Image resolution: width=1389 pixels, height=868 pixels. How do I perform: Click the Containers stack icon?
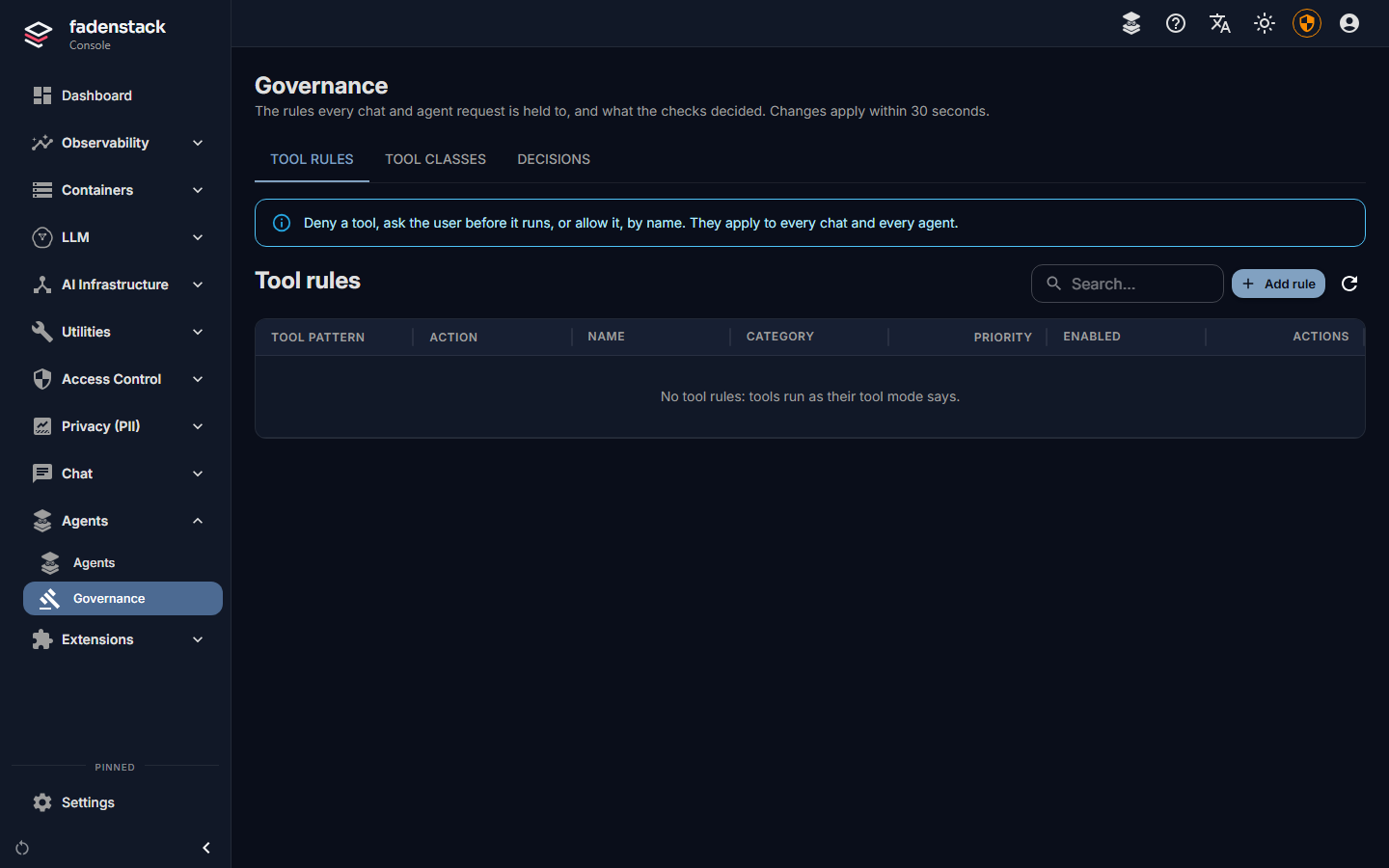pos(42,190)
